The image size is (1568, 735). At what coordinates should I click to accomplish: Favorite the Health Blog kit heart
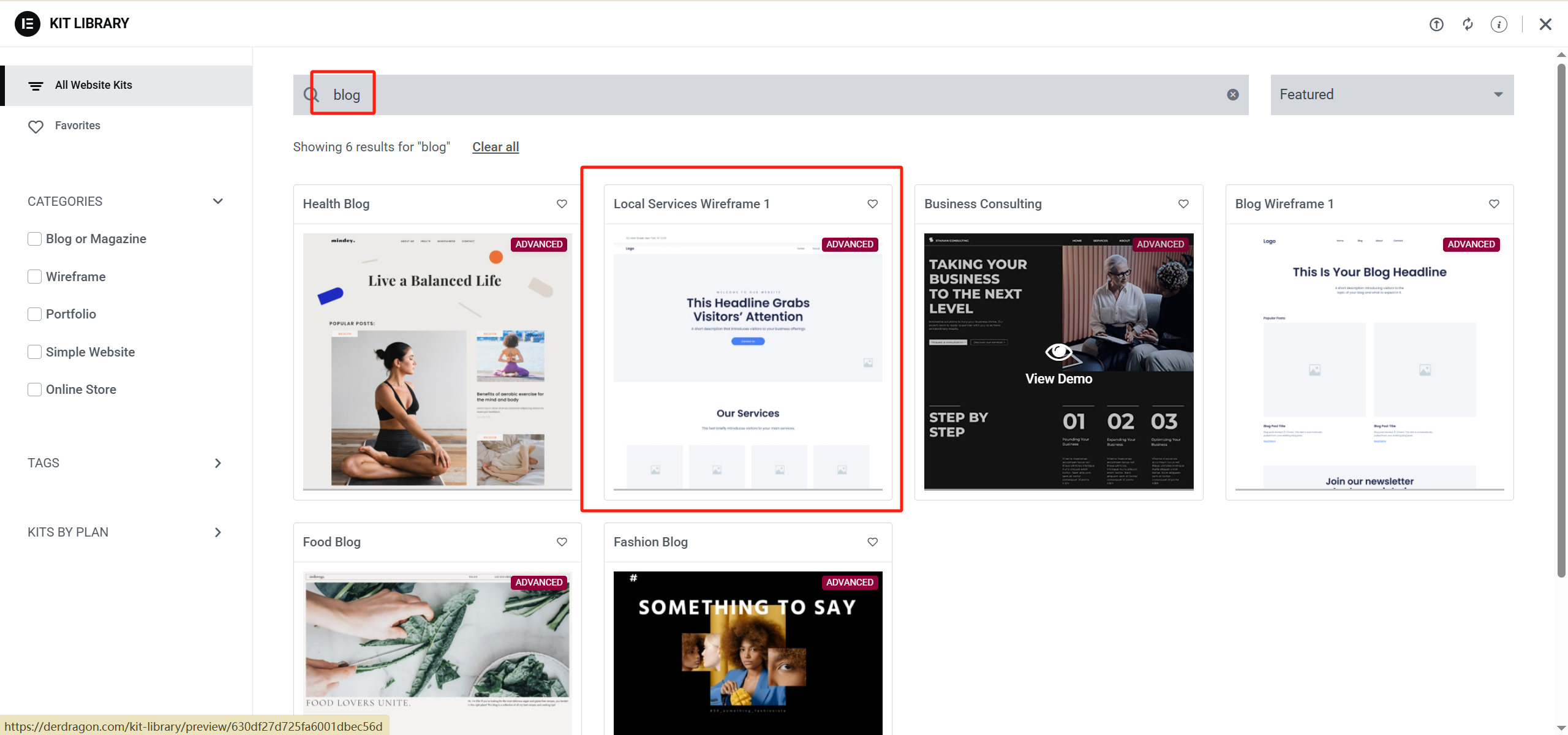(x=562, y=204)
